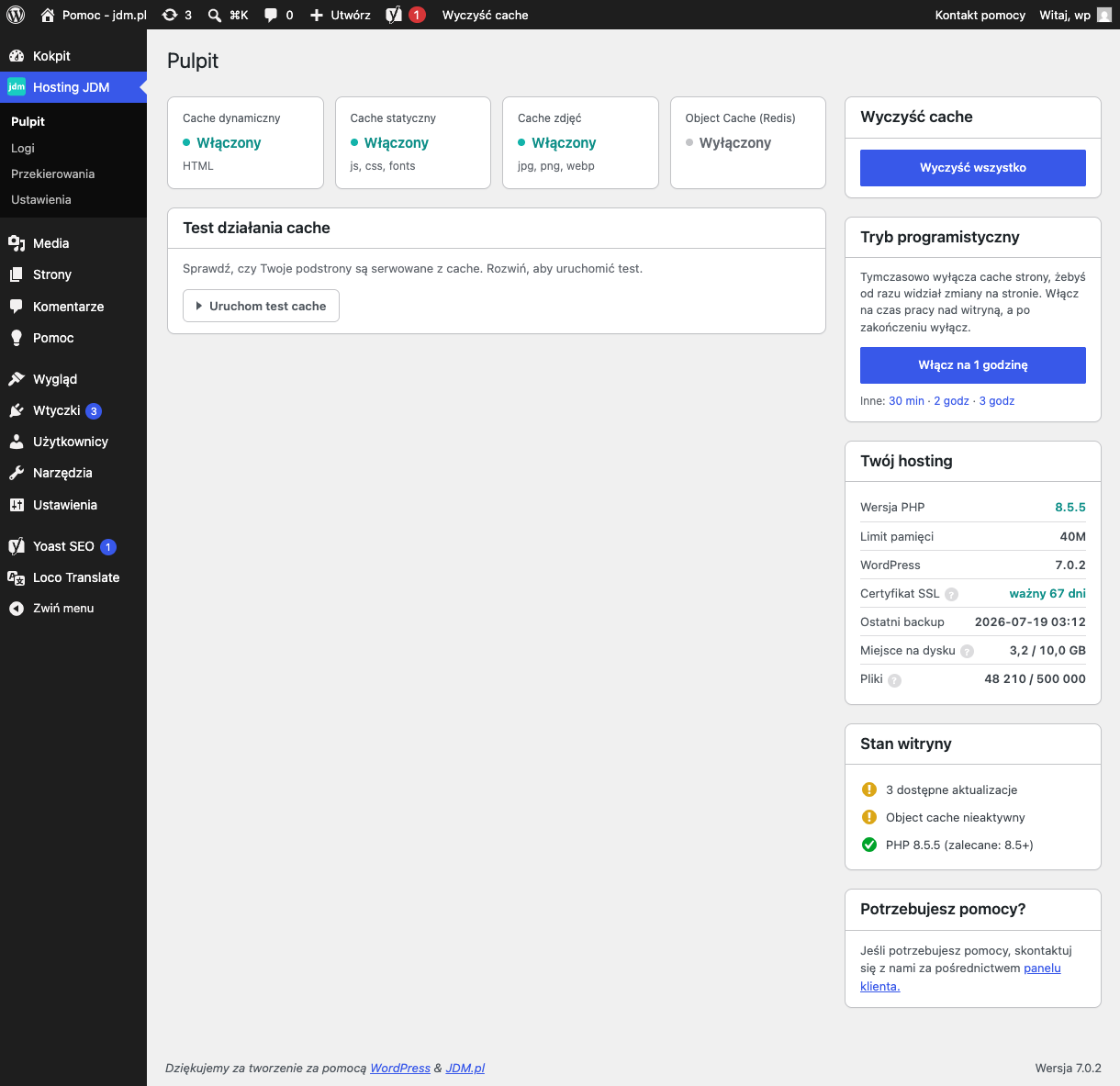
Task: Open the updates icon showing 3
Action: [170, 15]
